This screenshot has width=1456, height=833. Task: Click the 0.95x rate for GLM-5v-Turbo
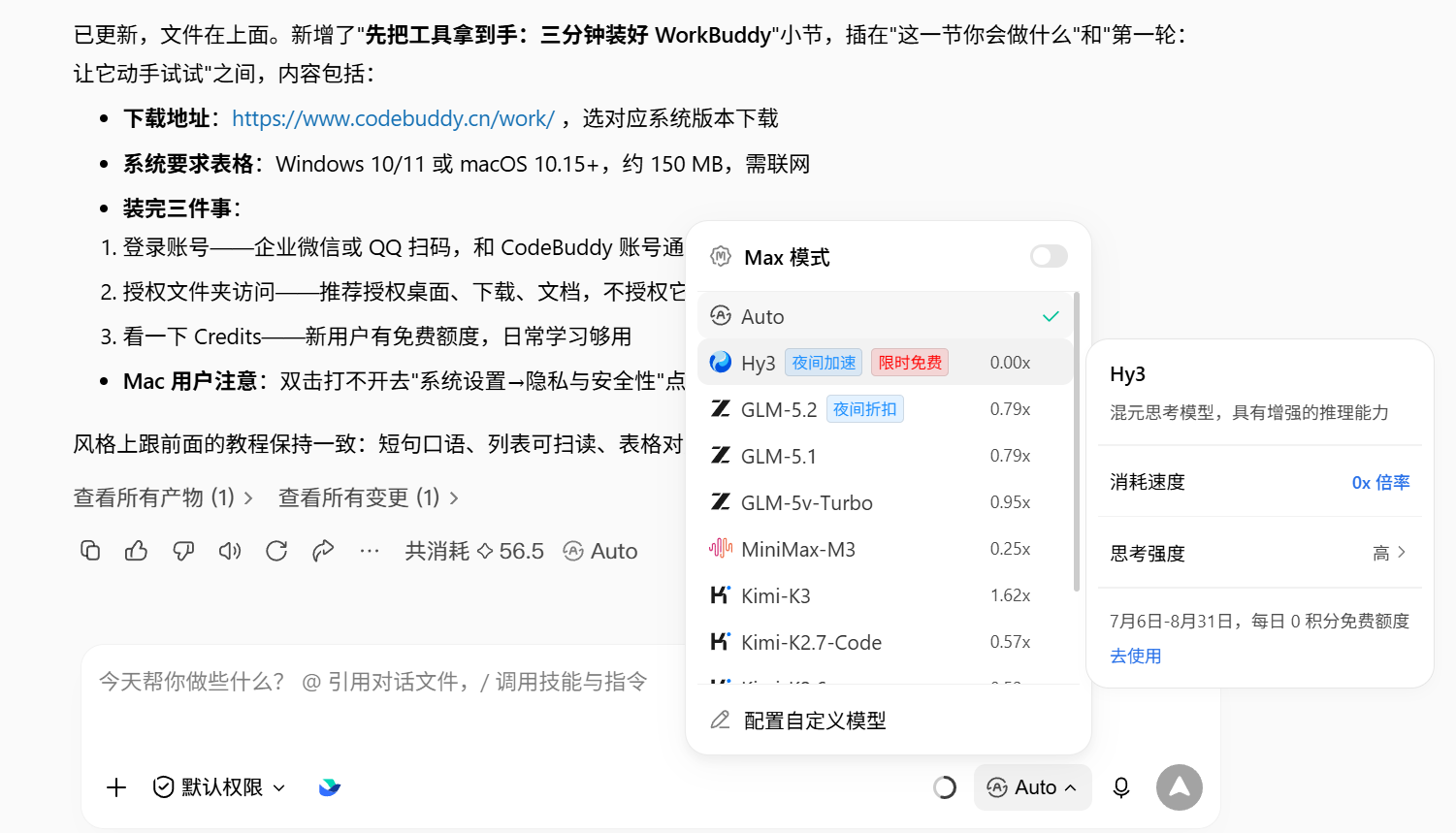click(x=1010, y=502)
